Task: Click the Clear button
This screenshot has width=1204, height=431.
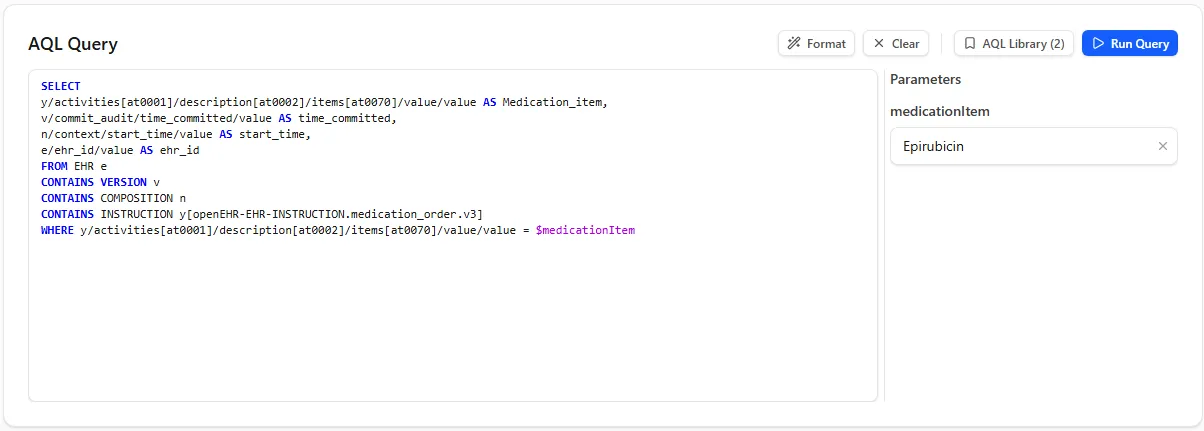Action: [896, 43]
